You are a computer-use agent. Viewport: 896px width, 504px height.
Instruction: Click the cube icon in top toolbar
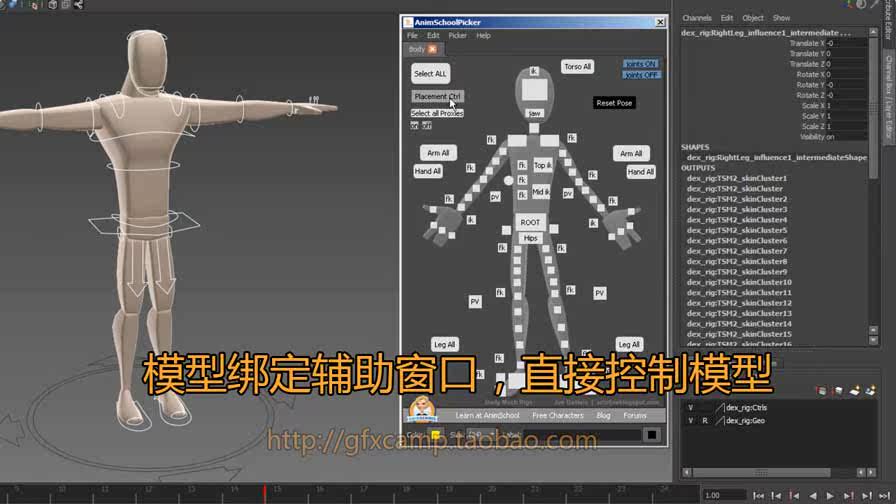pyautogui.click(x=53, y=5)
